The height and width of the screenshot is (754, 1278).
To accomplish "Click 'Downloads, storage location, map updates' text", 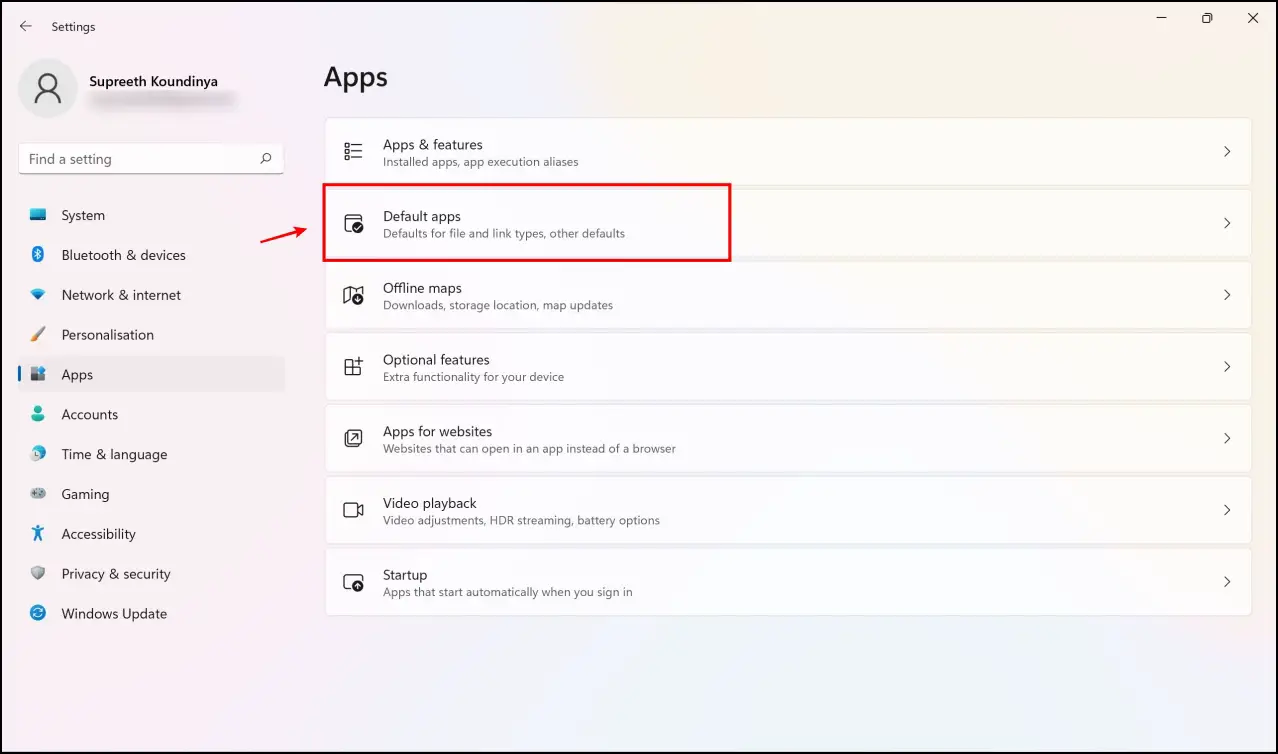I will (x=498, y=305).
